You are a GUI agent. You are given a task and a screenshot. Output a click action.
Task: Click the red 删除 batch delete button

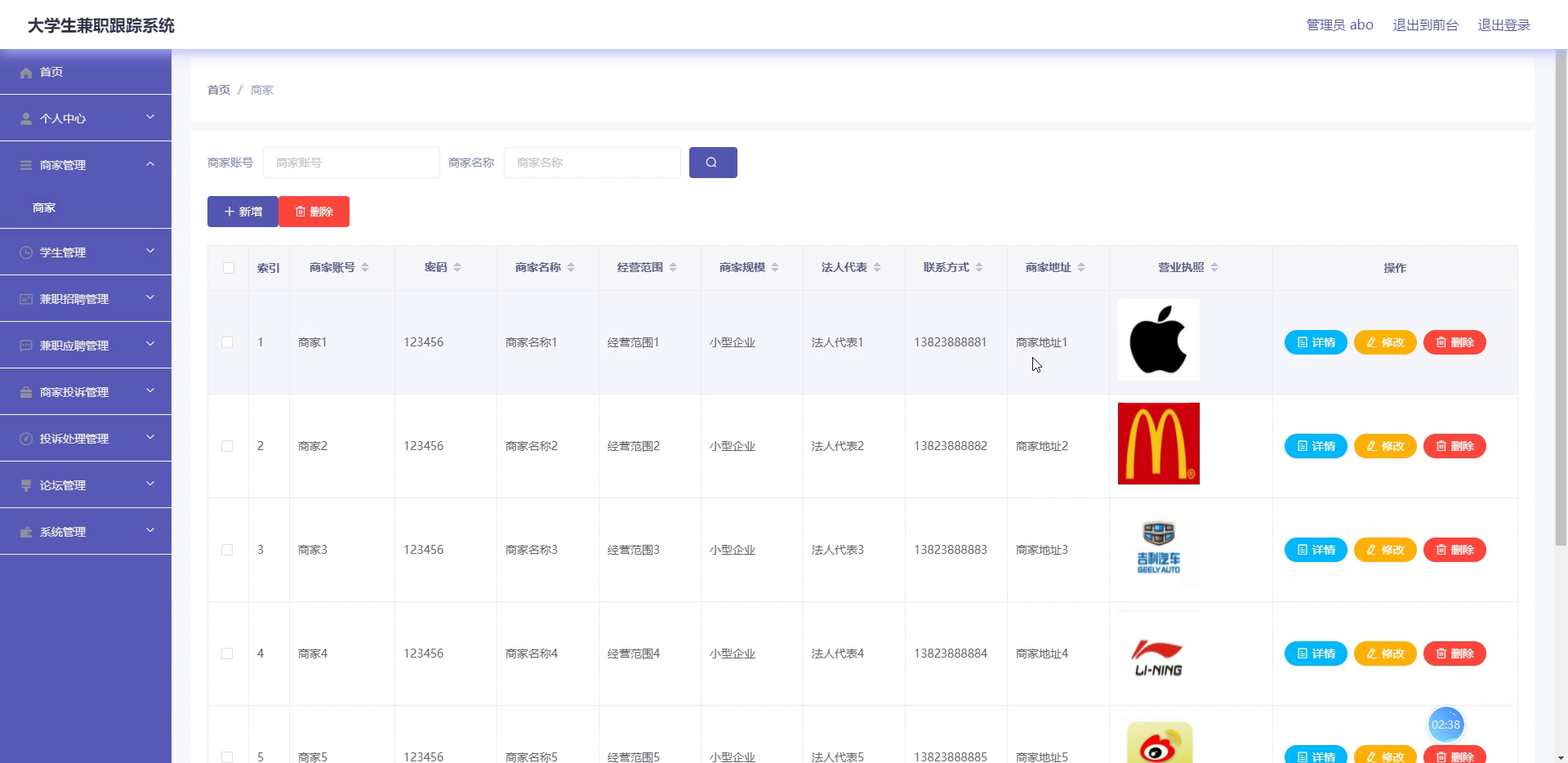click(x=314, y=212)
